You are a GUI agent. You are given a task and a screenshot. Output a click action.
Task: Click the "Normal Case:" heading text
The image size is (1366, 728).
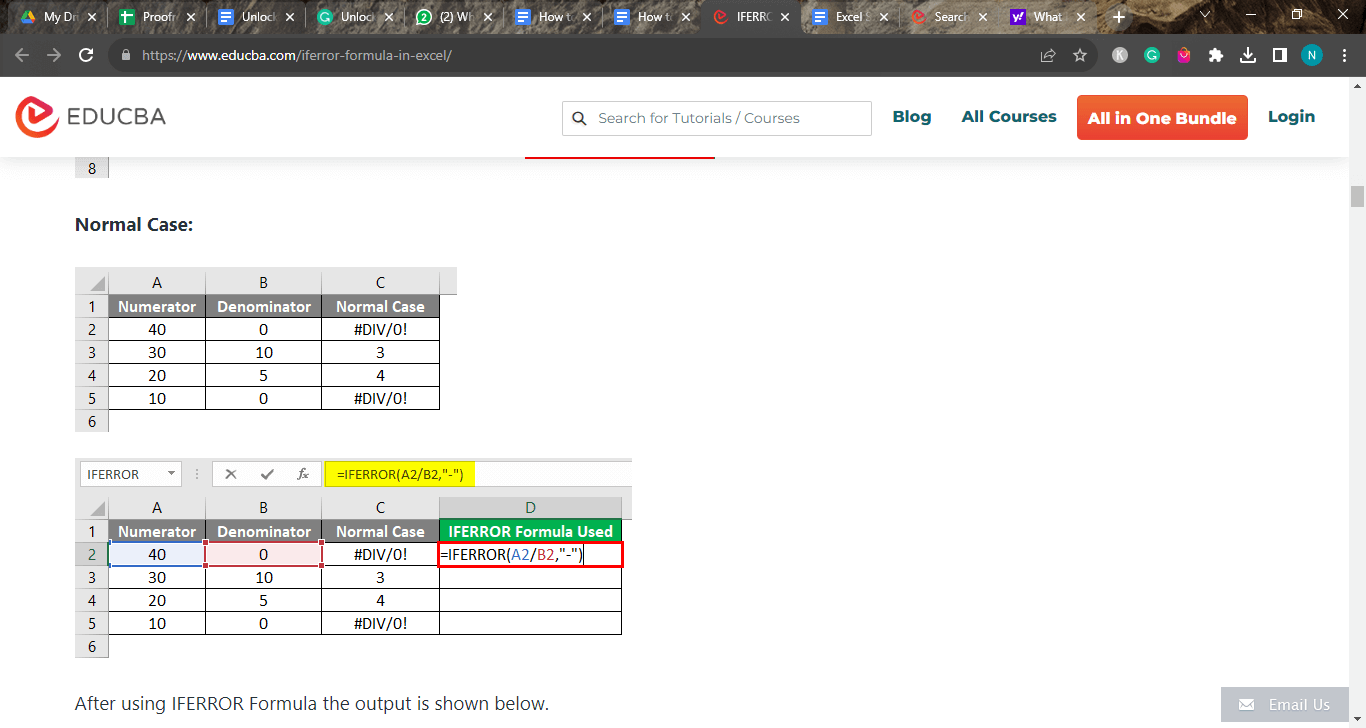(x=134, y=225)
